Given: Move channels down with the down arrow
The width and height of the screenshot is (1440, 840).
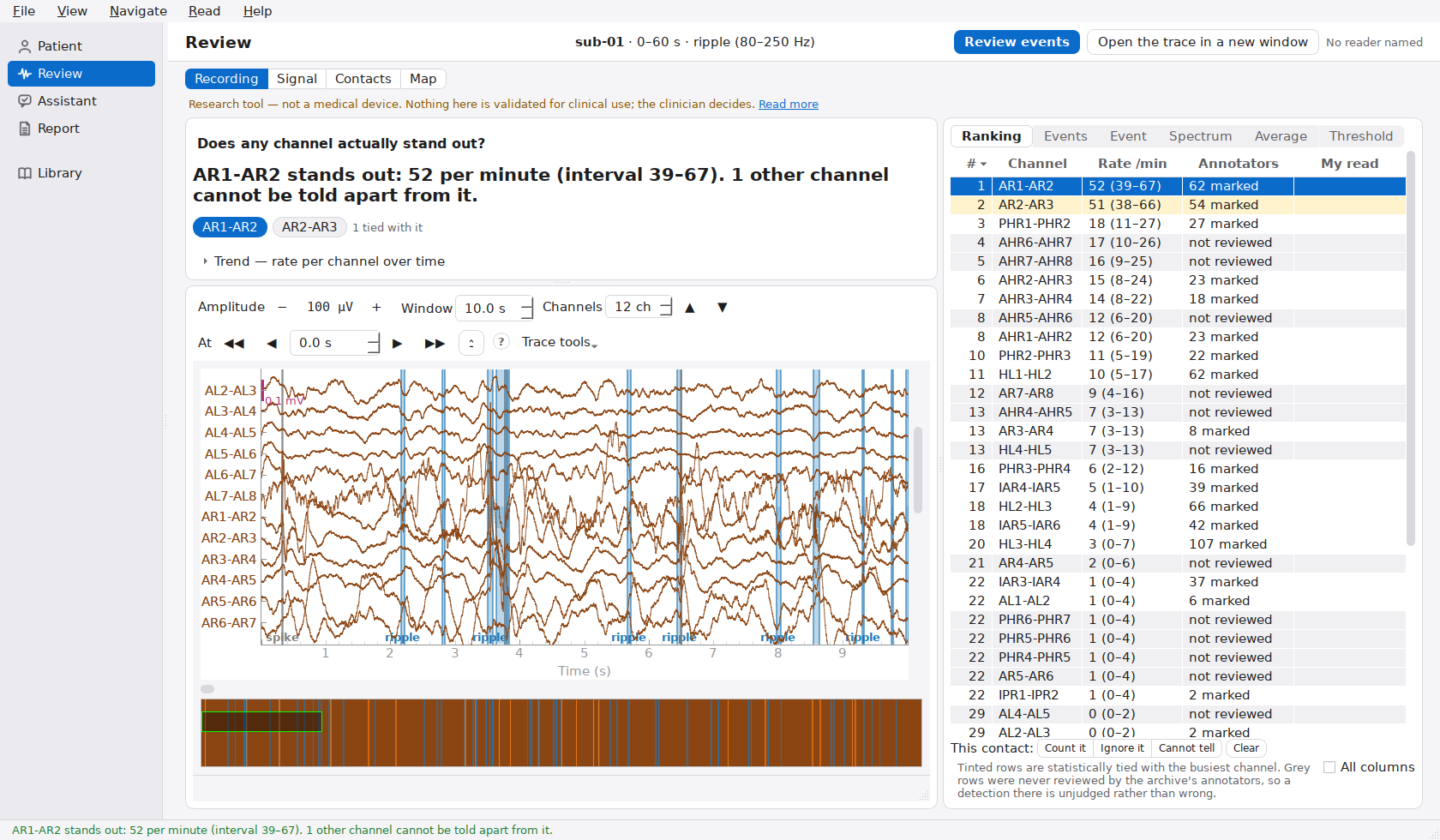Looking at the screenshot, I should [x=723, y=308].
